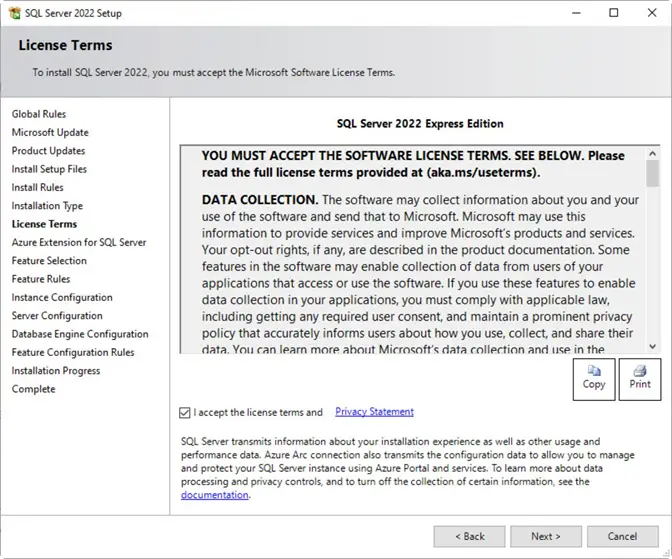Cancel the SQL Server setup

point(622,536)
